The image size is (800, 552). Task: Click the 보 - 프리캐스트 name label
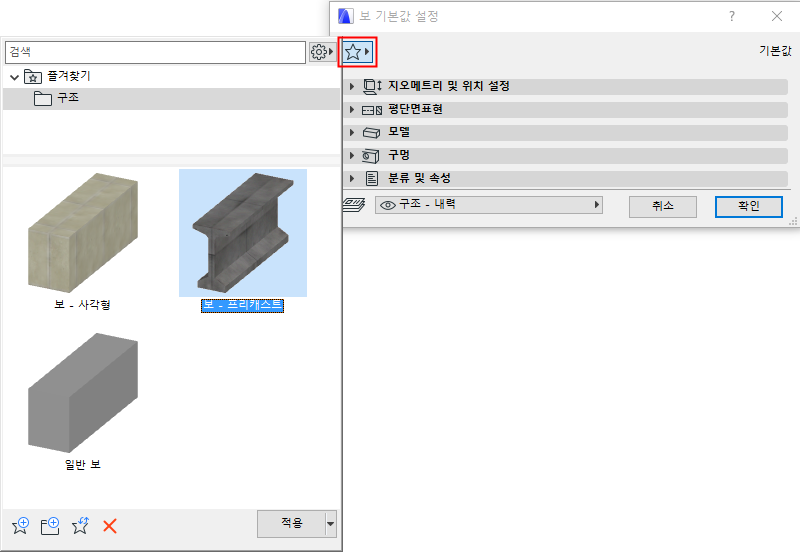[x=242, y=305]
